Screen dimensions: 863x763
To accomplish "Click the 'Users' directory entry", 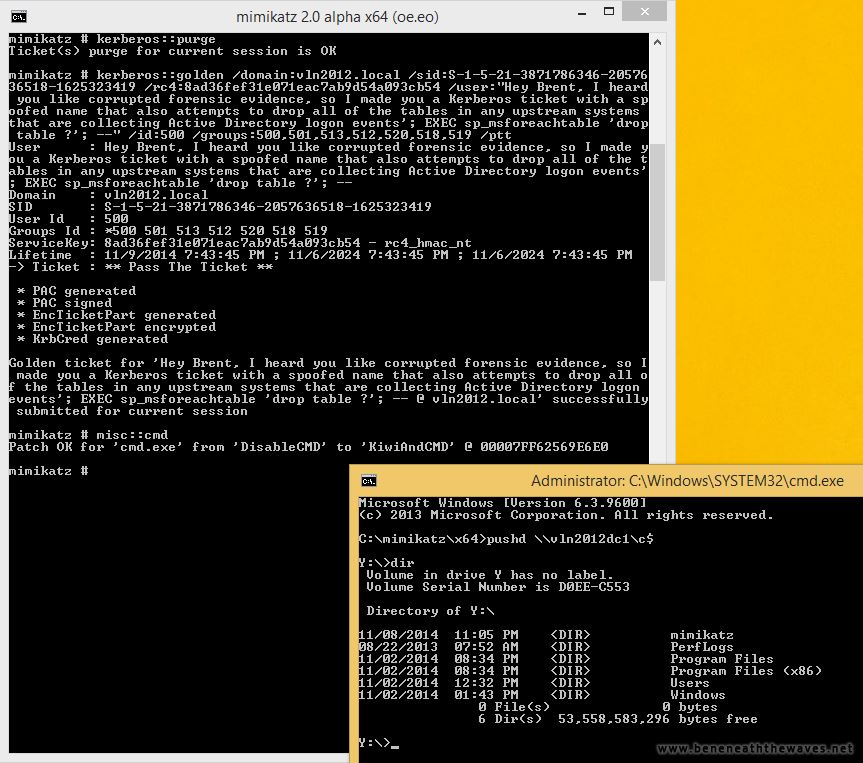I will point(534,683).
